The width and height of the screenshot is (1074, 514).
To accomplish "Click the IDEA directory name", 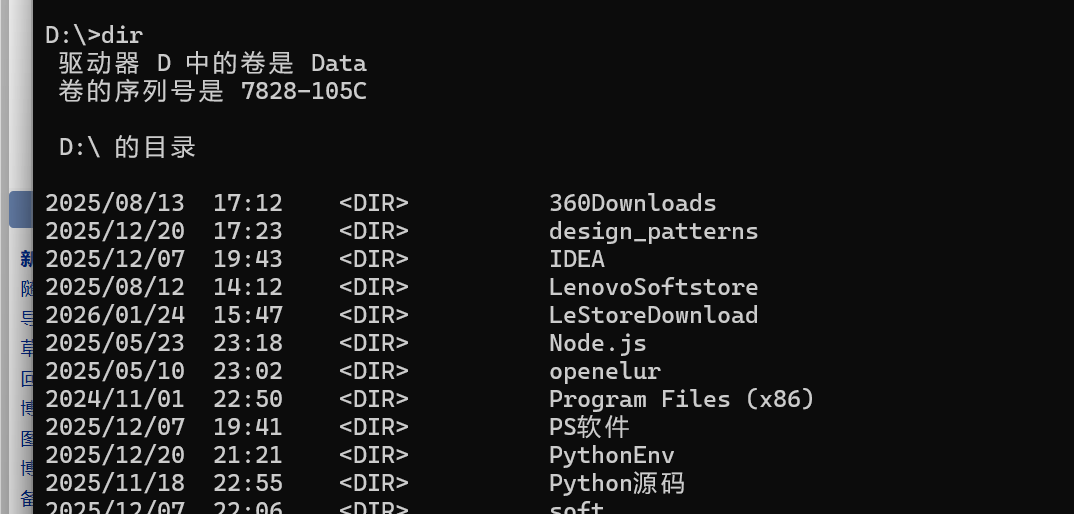I will [x=576, y=259].
